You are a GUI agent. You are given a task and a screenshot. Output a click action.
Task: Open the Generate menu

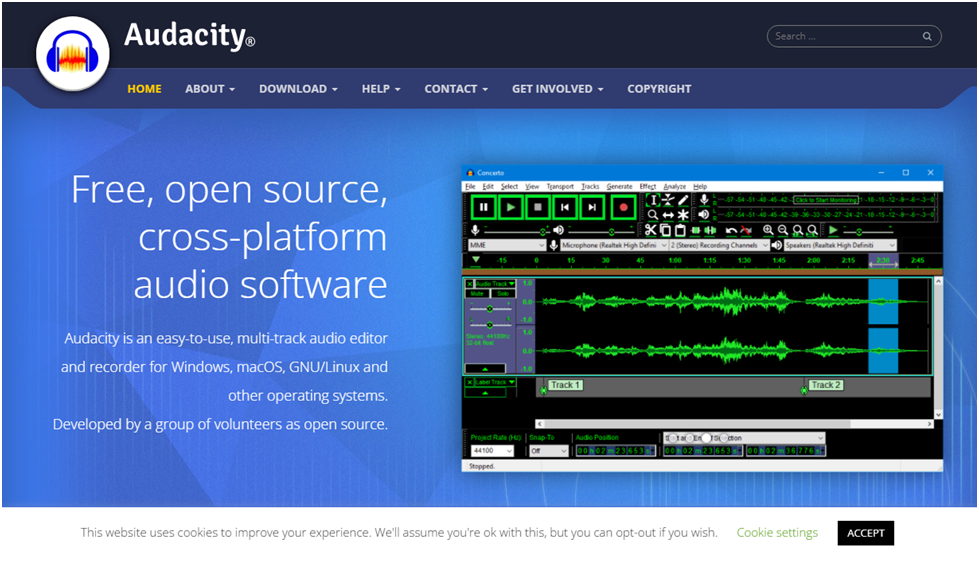click(619, 187)
